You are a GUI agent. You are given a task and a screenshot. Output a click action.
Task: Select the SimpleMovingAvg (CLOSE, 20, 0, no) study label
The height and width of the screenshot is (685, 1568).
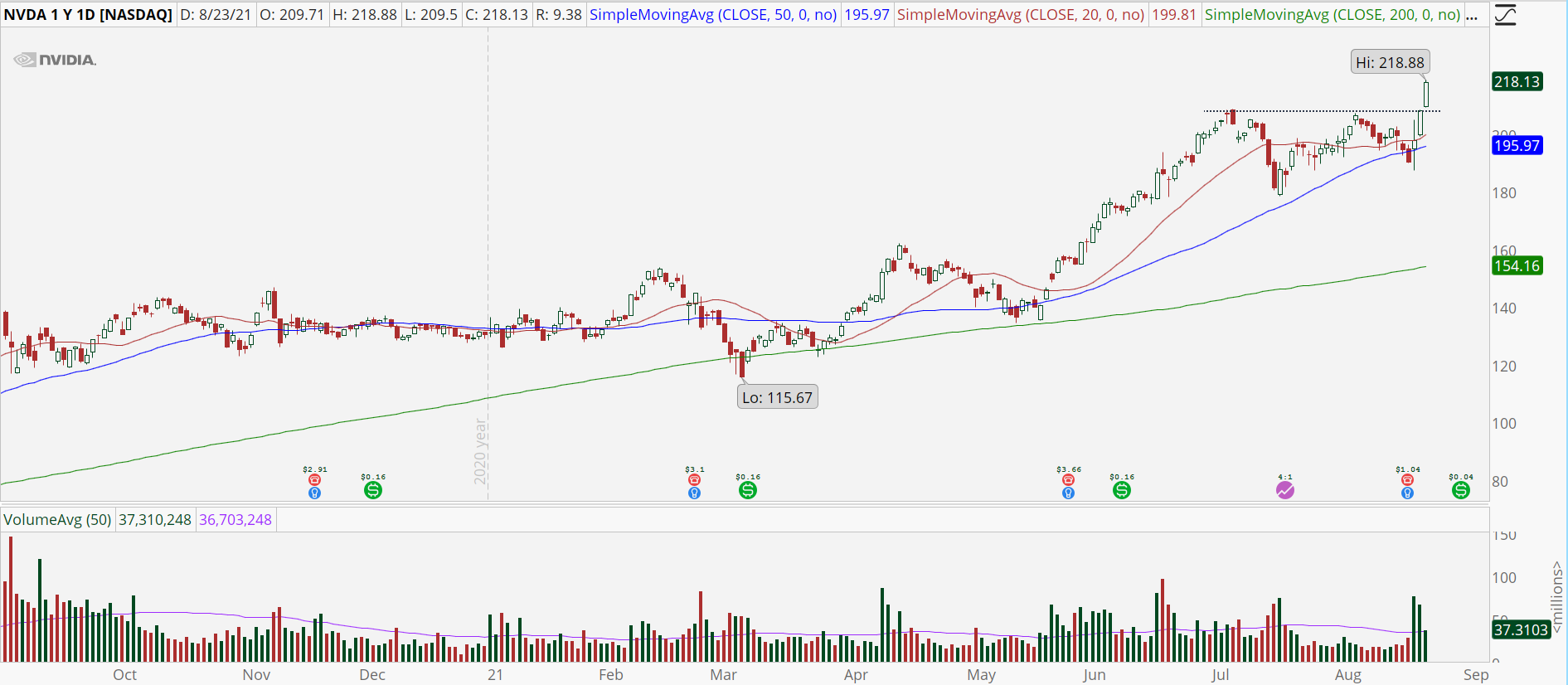1021,15
